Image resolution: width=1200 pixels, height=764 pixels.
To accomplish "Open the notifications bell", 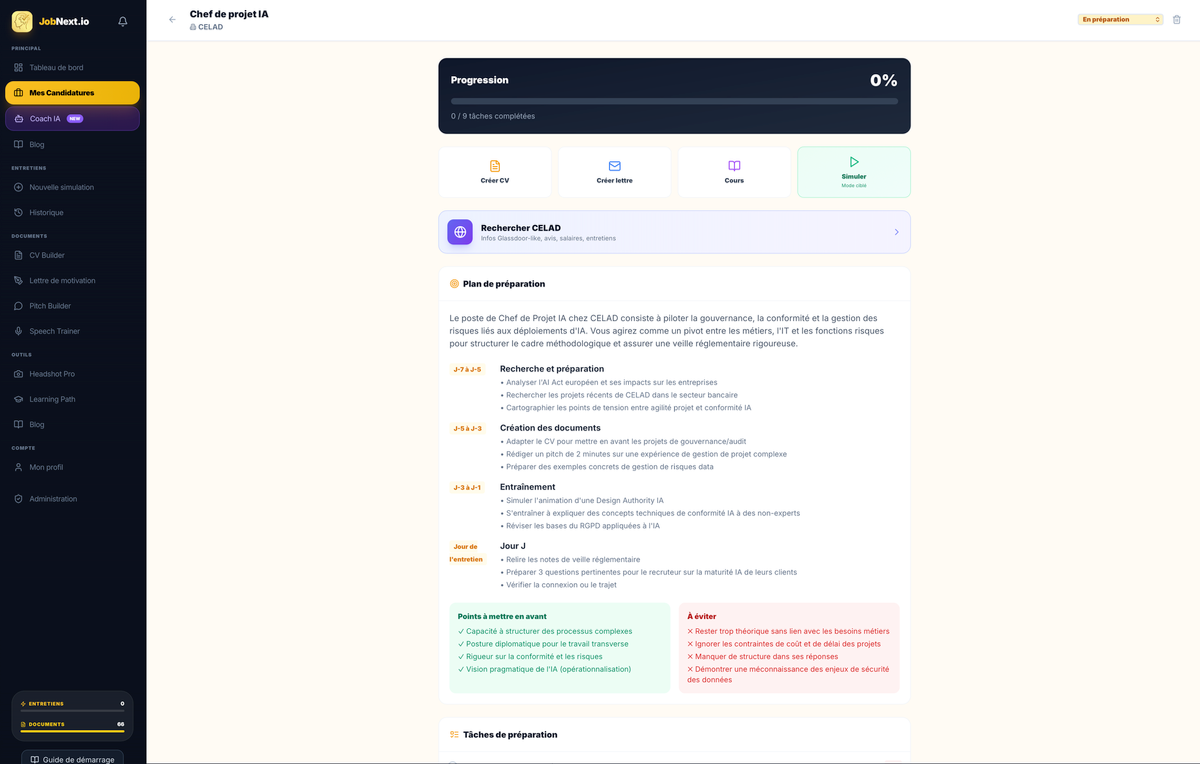I will click(122, 21).
